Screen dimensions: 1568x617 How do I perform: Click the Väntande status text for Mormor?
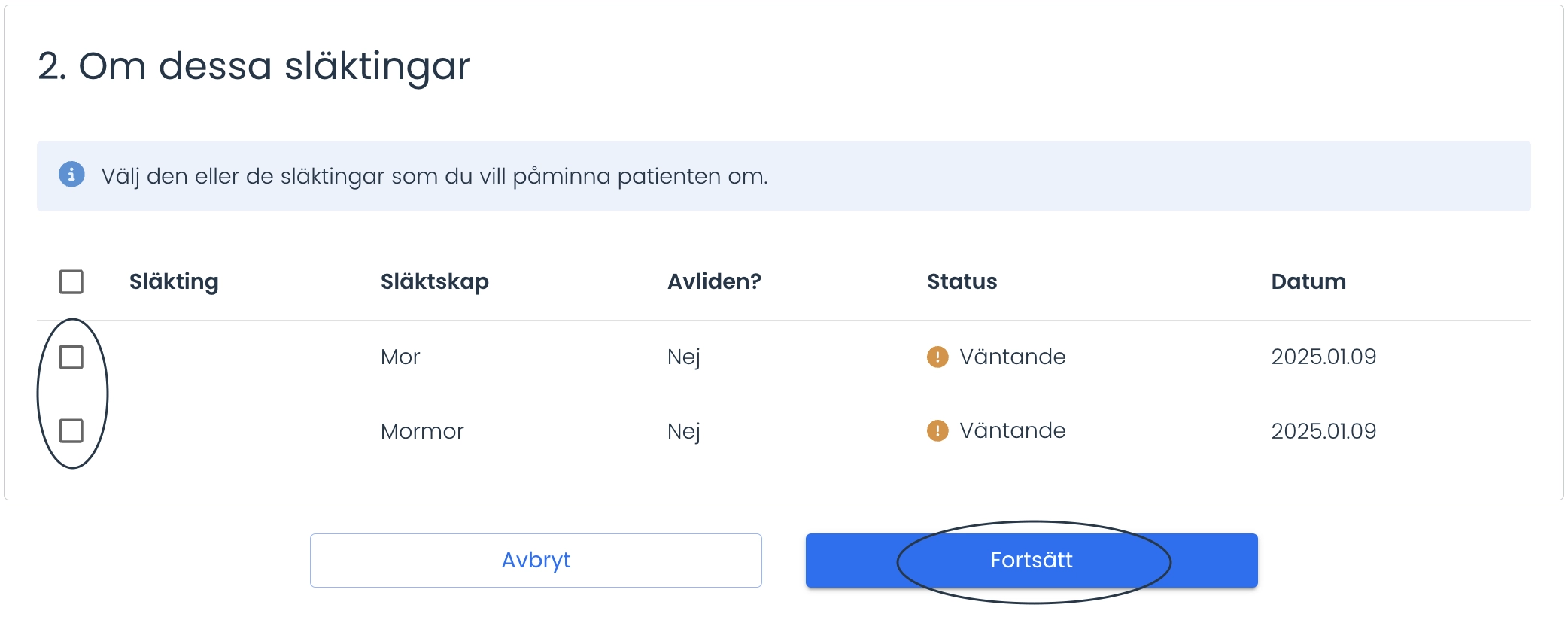click(x=1013, y=430)
